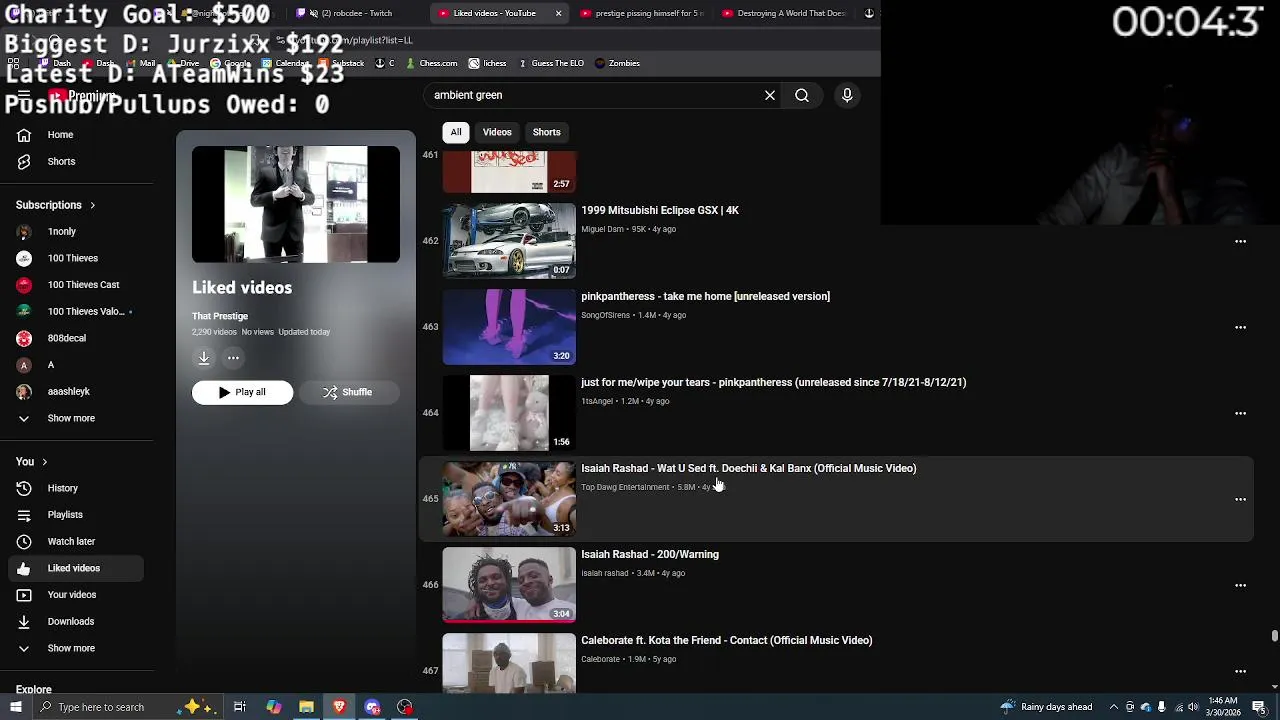
Task: Select the Videos filter chip
Action: tap(497, 132)
